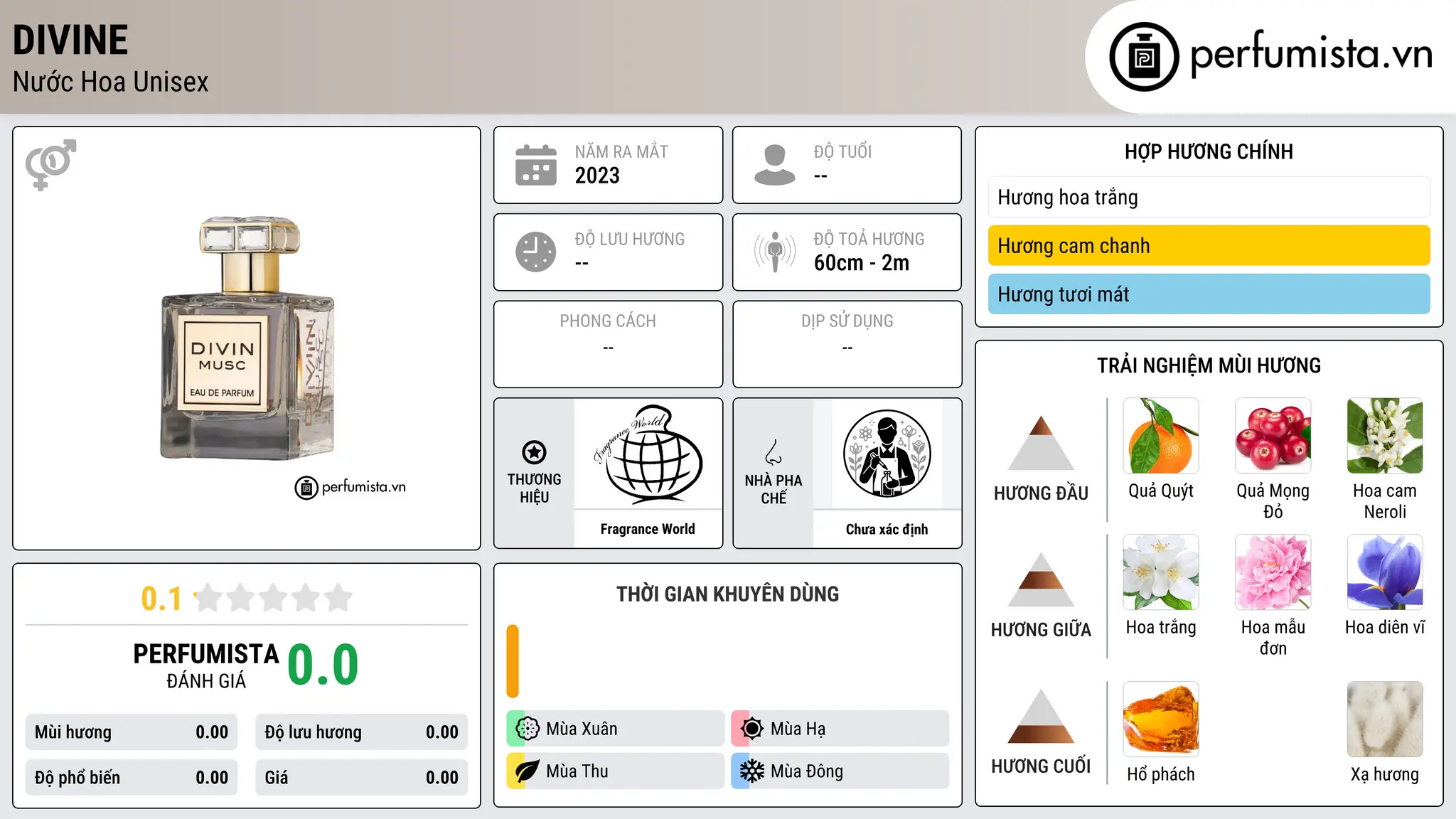
Task: Click the Divin Musc perfume bottle photo
Action: [x=247, y=338]
